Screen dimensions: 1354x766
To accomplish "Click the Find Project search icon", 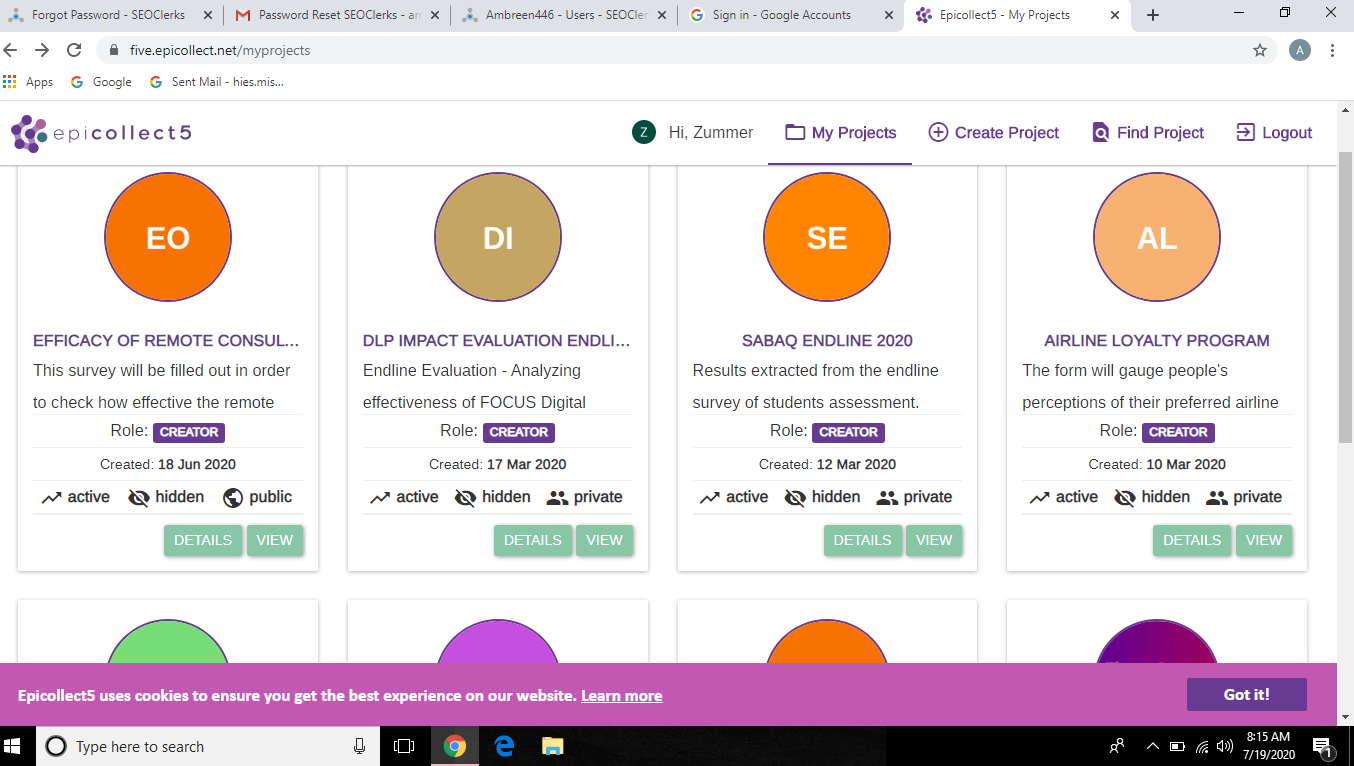I will click(x=1100, y=133).
